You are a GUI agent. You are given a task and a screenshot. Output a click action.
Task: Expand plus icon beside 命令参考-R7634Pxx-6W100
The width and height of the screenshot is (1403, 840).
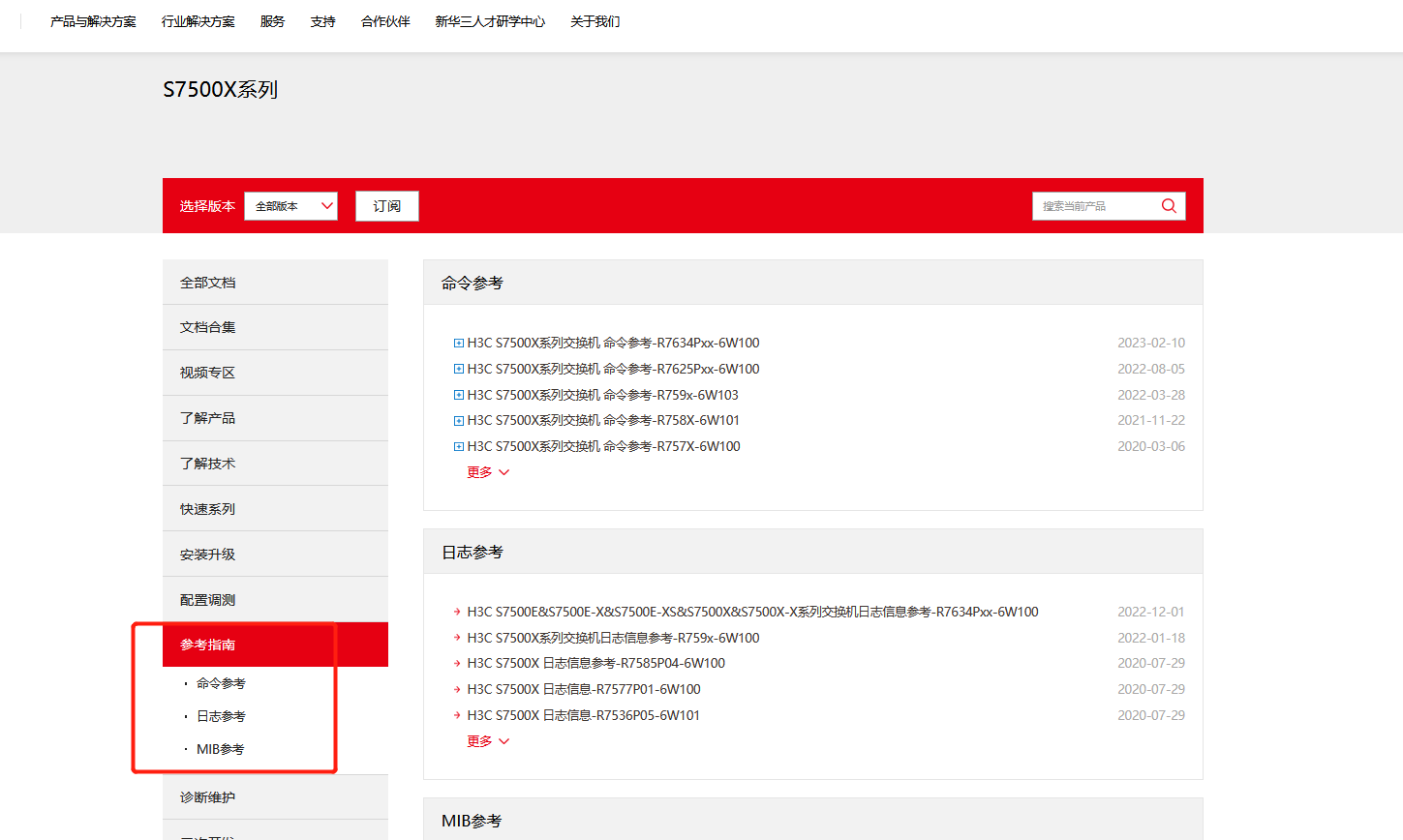tap(459, 343)
